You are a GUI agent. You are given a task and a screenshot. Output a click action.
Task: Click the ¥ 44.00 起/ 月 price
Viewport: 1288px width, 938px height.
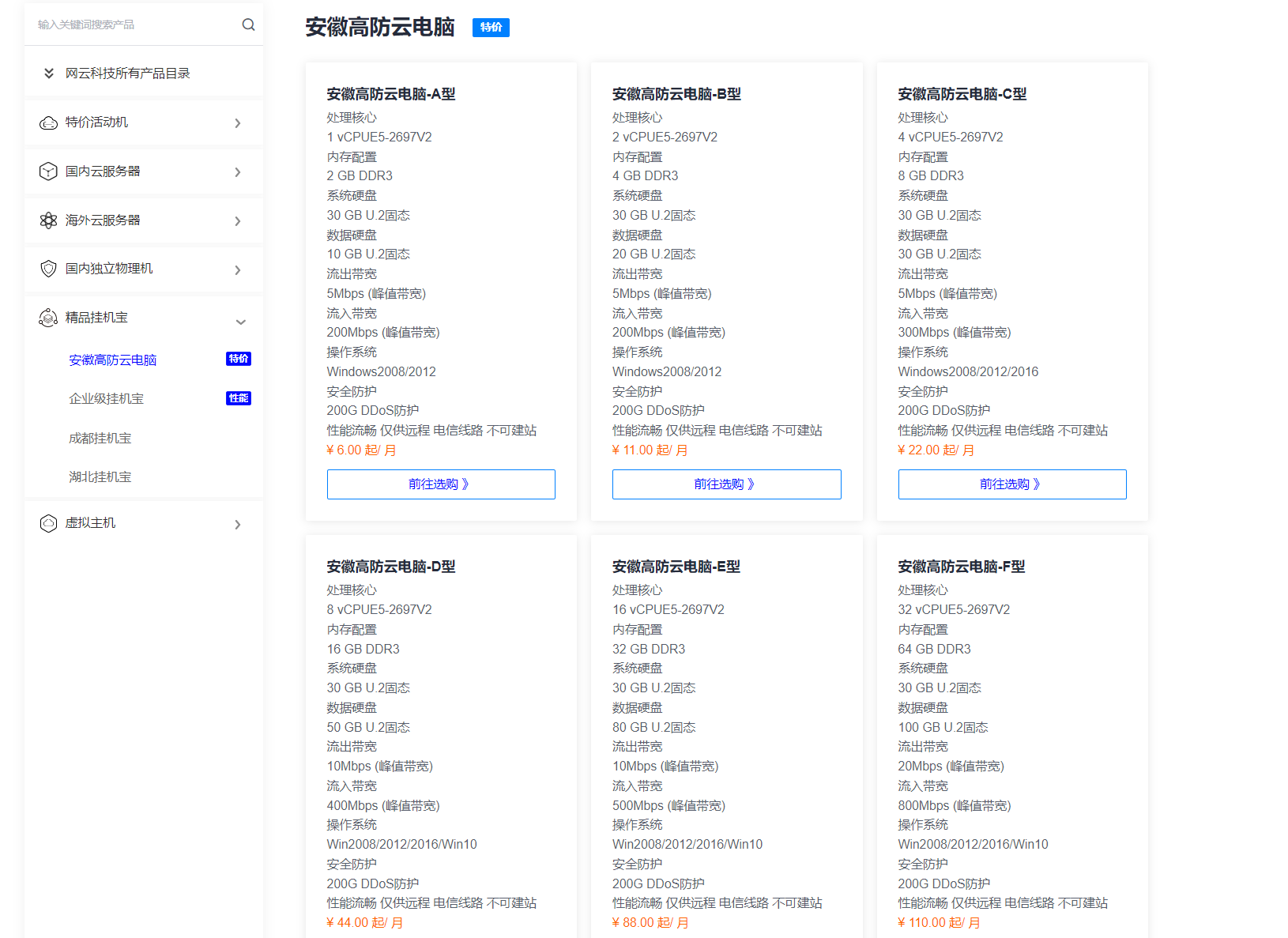(365, 923)
